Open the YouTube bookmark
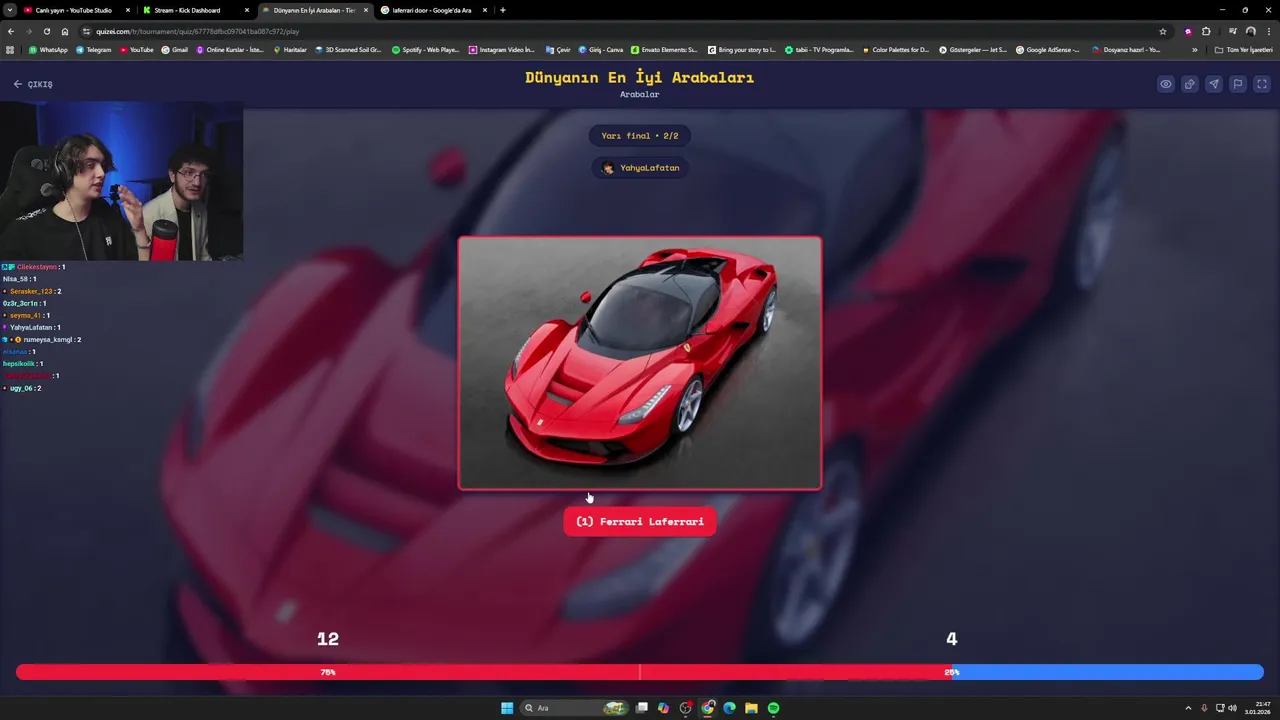 click(x=136, y=49)
